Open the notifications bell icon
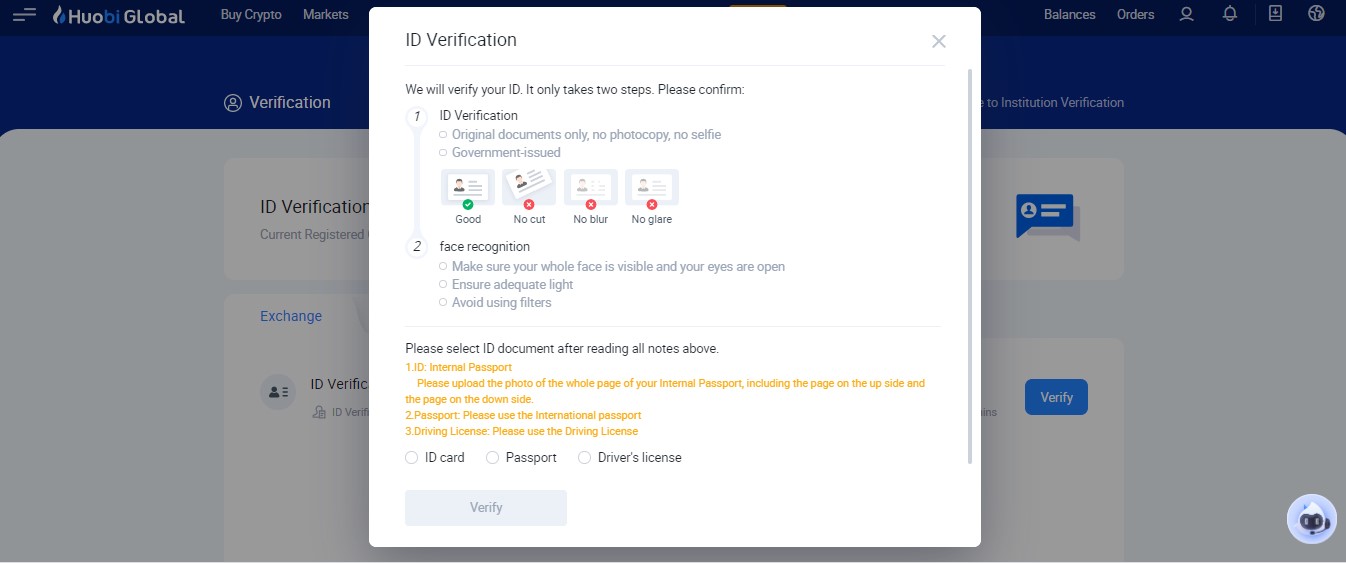The height and width of the screenshot is (563, 1346). coord(1230,14)
